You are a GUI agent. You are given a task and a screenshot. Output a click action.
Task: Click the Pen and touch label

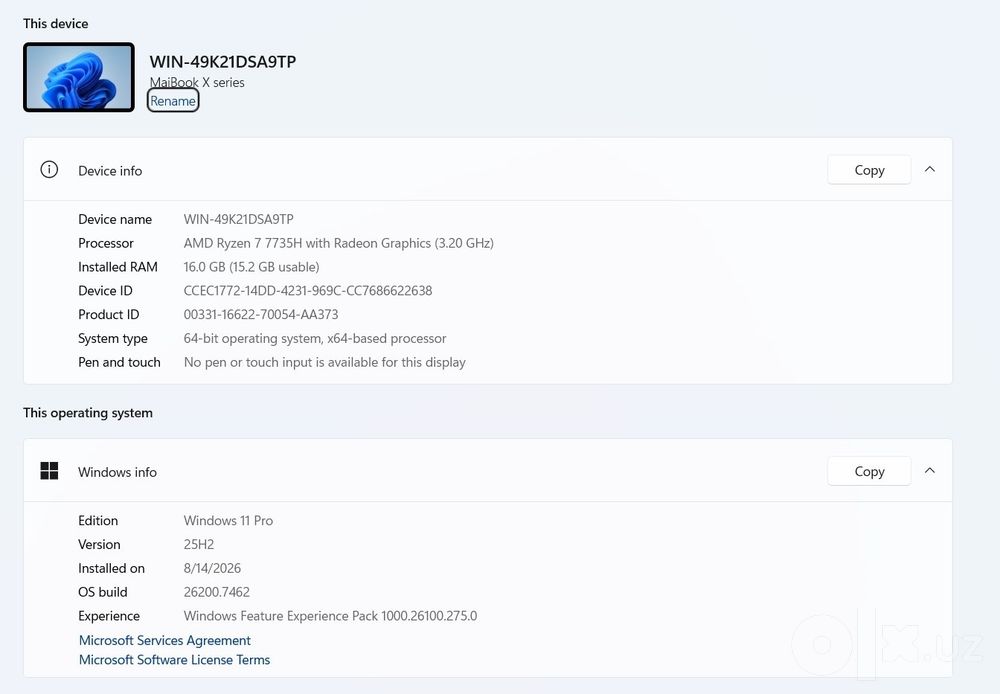(119, 362)
